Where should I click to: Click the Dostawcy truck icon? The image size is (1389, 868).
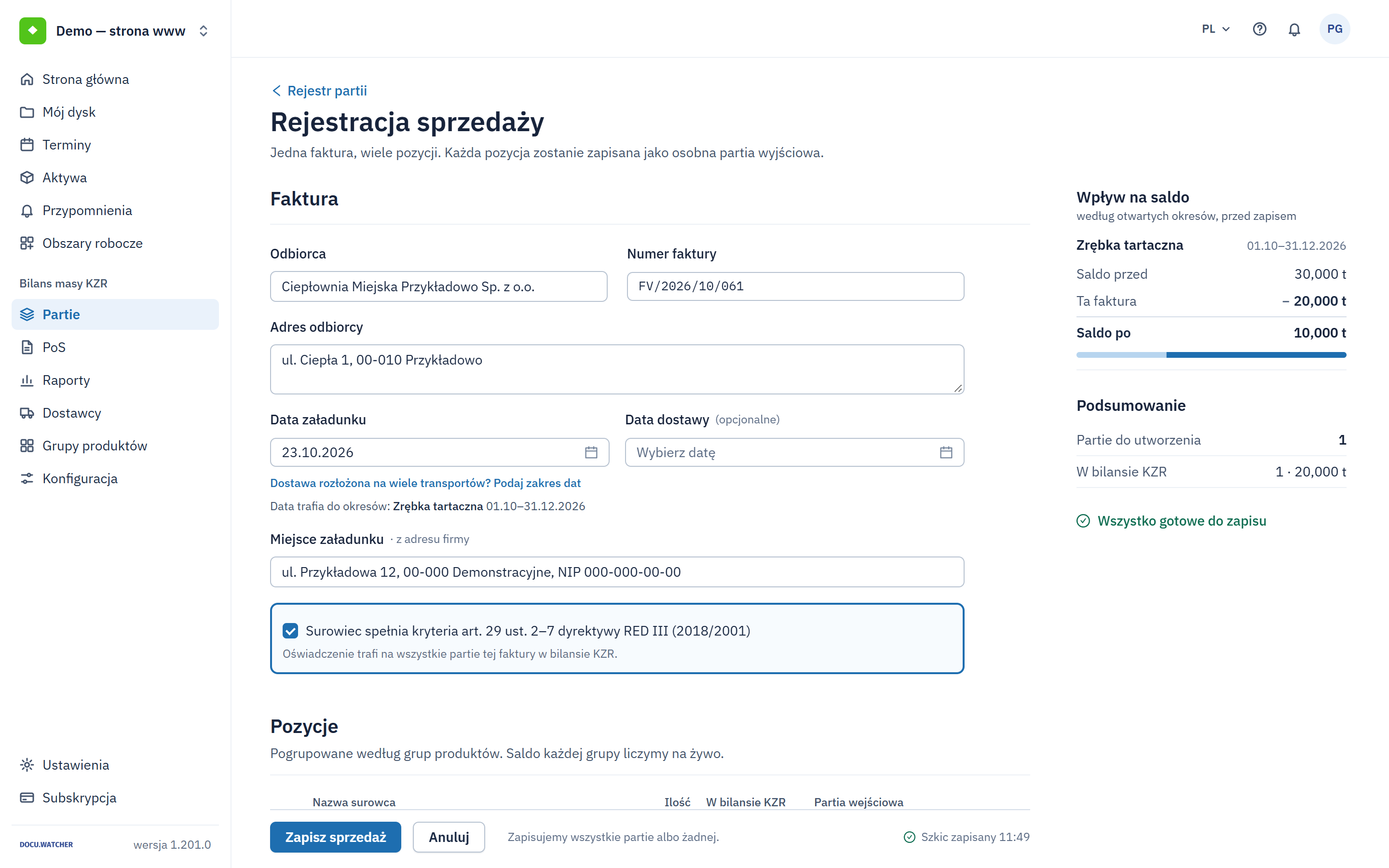(x=27, y=413)
